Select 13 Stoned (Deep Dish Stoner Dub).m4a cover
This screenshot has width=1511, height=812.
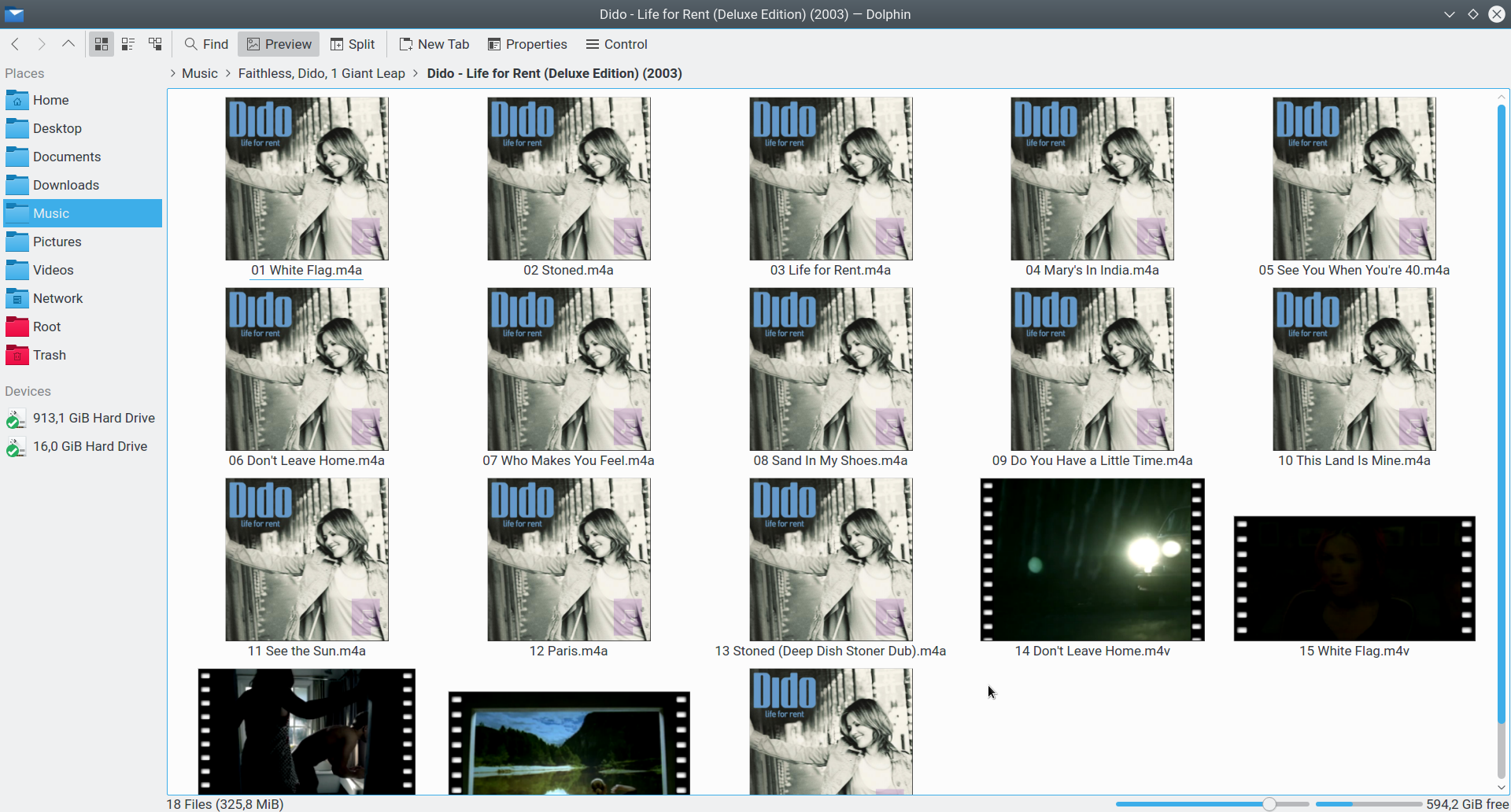[831, 559]
